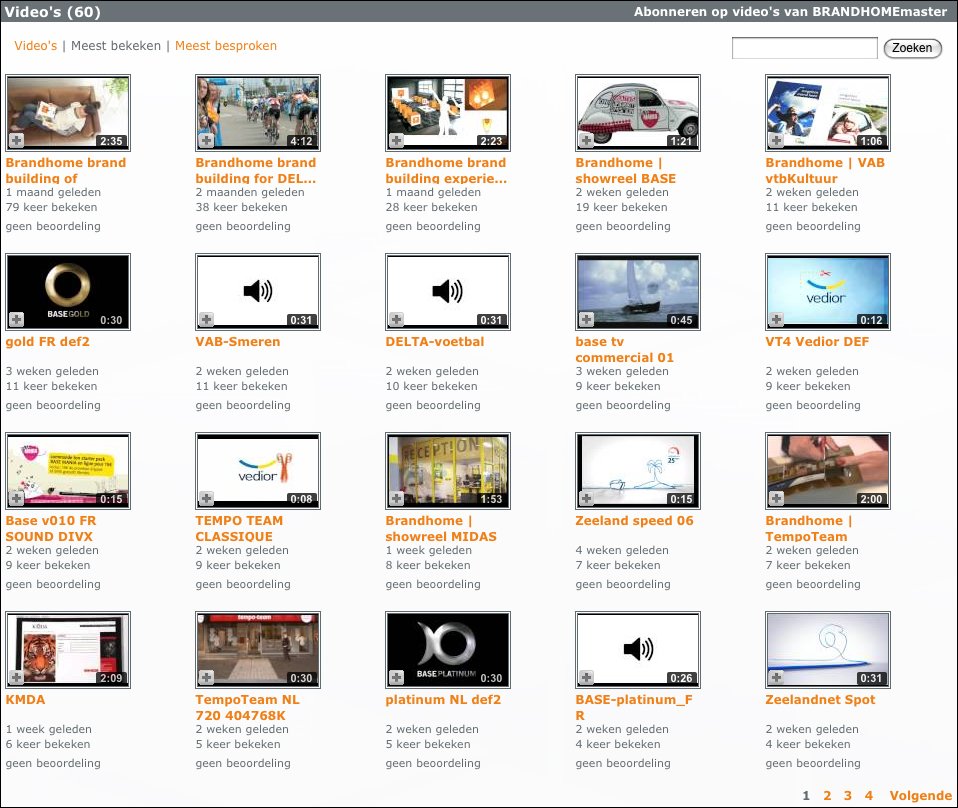Click plus icon on Zeelandnet Spot thumbnail
Viewport: 958px width, 808px height.
pyautogui.click(x=777, y=678)
